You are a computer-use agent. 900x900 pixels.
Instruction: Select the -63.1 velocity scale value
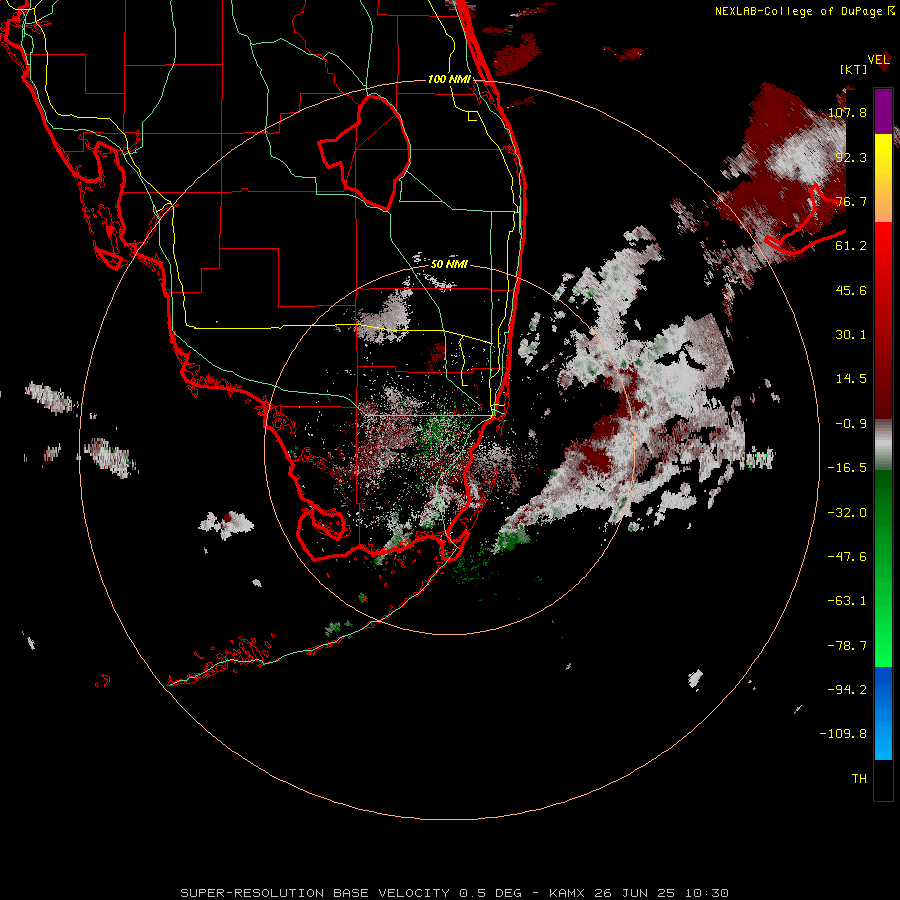[x=847, y=601]
